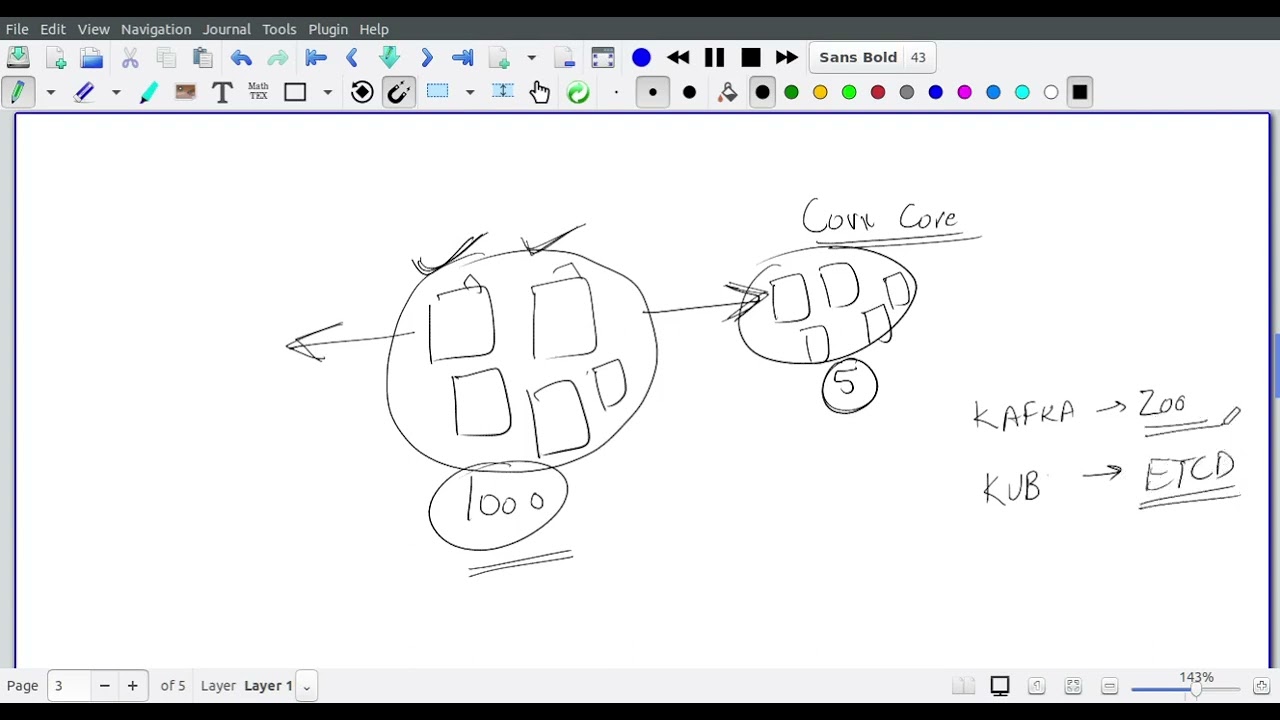Open the custom color square button
This screenshot has width=1280, height=720.
tap(1080, 93)
